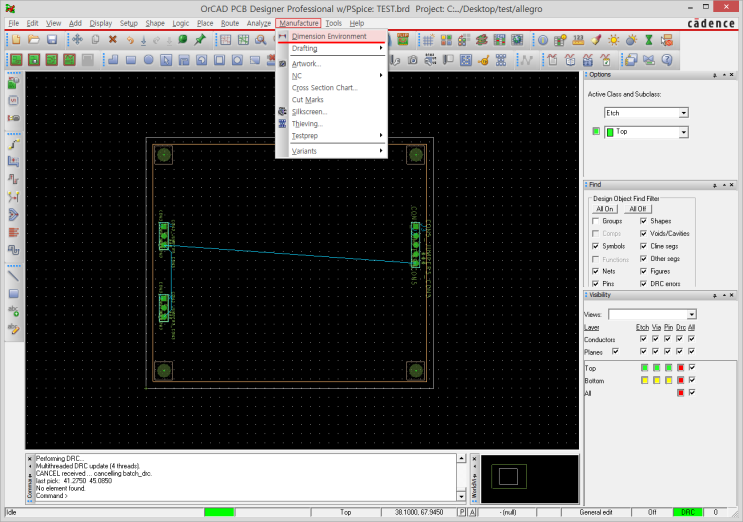Click the red X Delete icon

pyautogui.click(x=112, y=40)
